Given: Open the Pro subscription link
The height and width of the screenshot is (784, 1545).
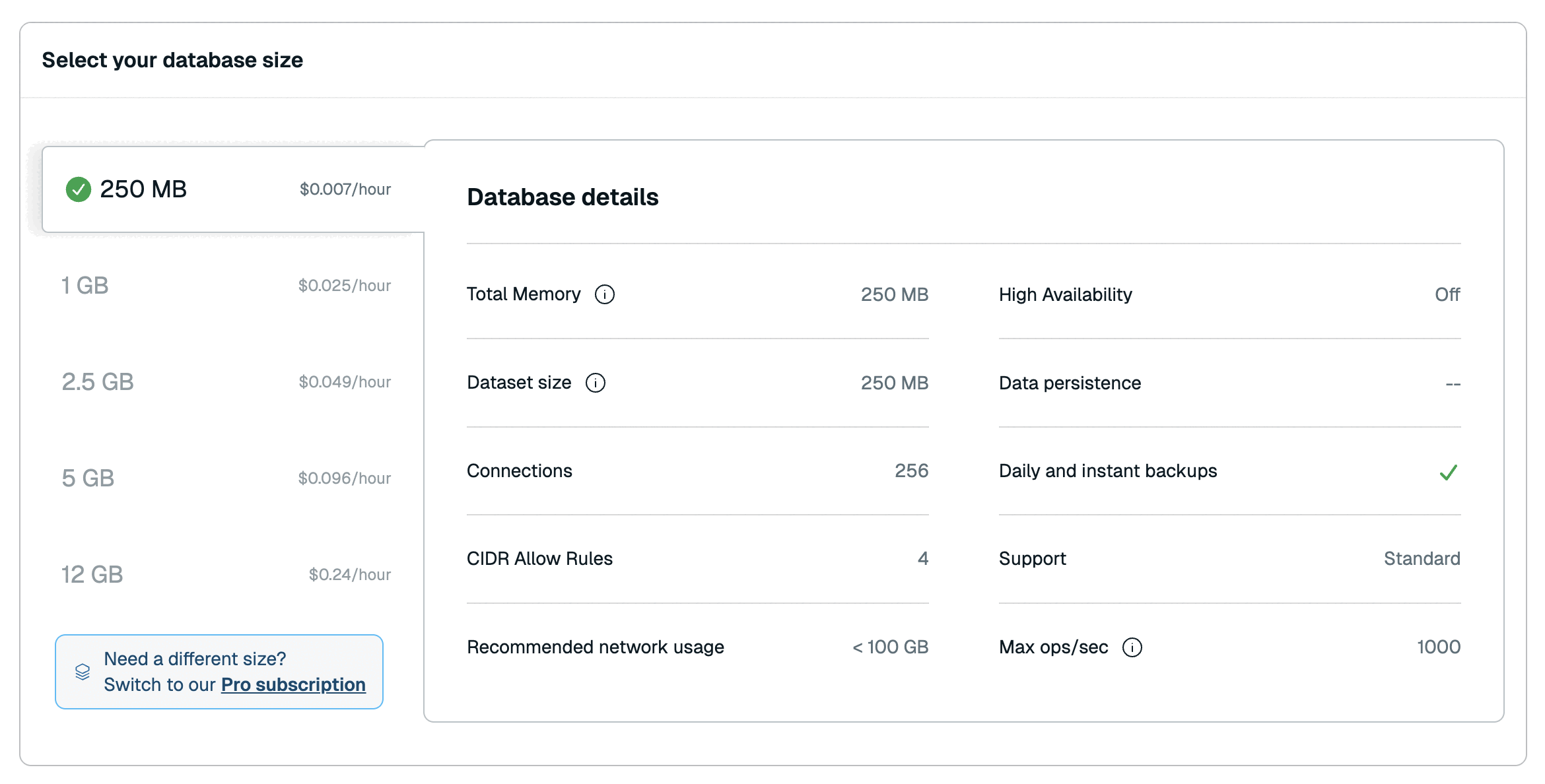Looking at the screenshot, I should tap(292, 685).
